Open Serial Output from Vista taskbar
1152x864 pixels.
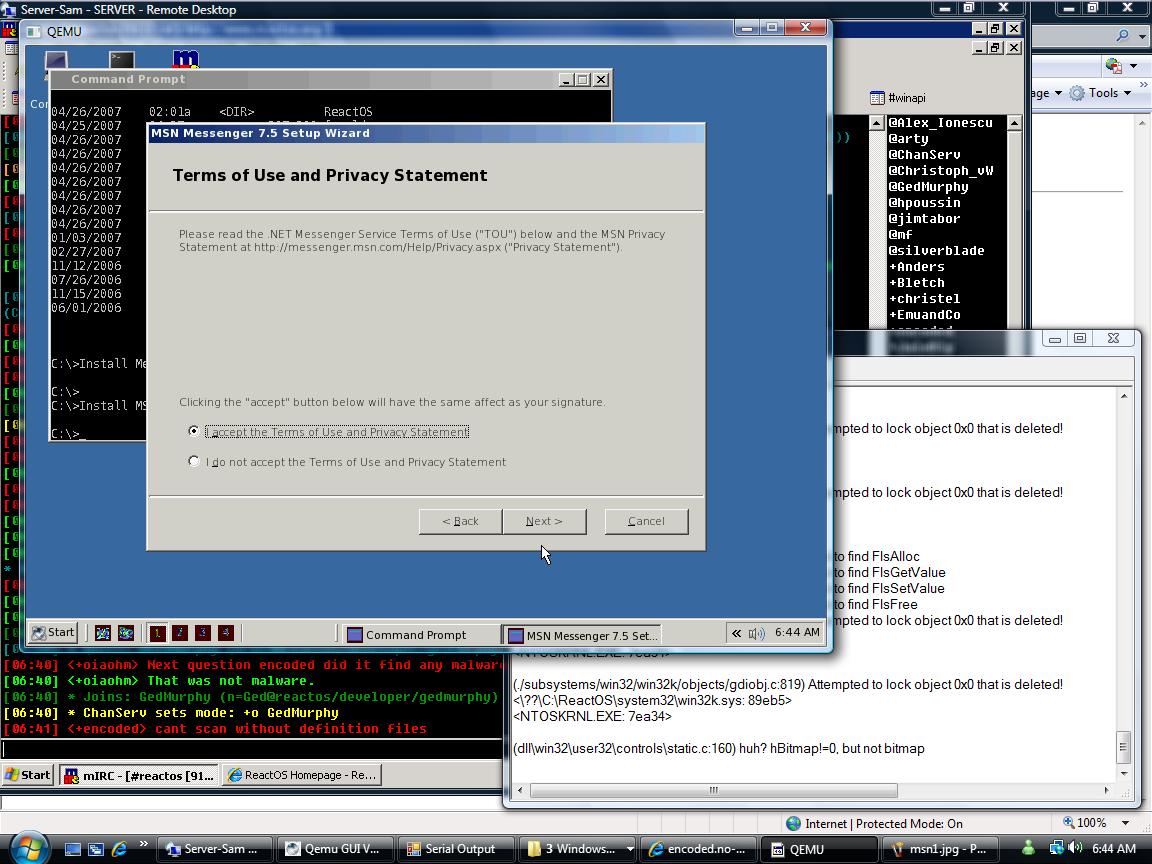click(451, 849)
